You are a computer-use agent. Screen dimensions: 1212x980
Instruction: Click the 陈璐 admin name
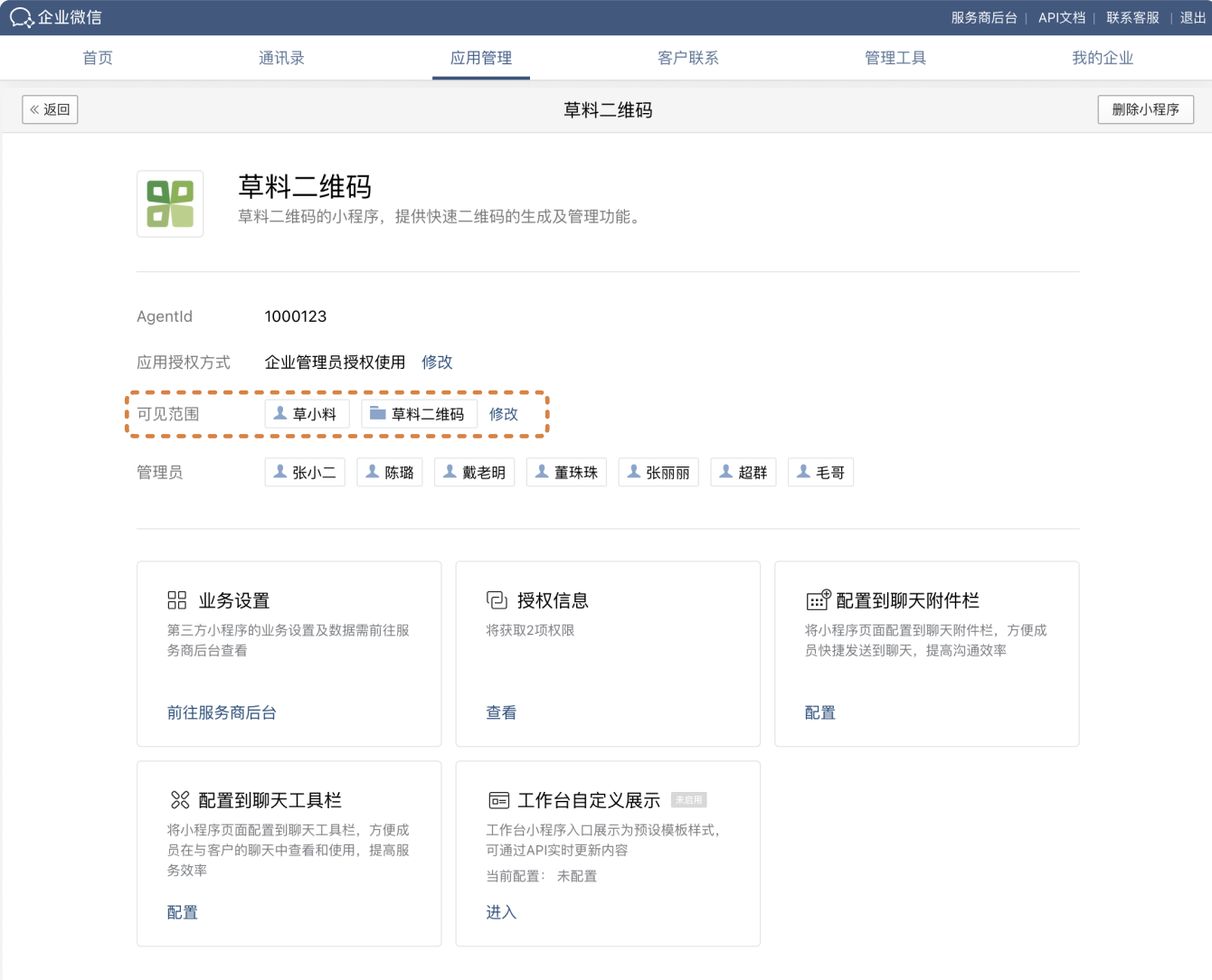[x=399, y=473]
